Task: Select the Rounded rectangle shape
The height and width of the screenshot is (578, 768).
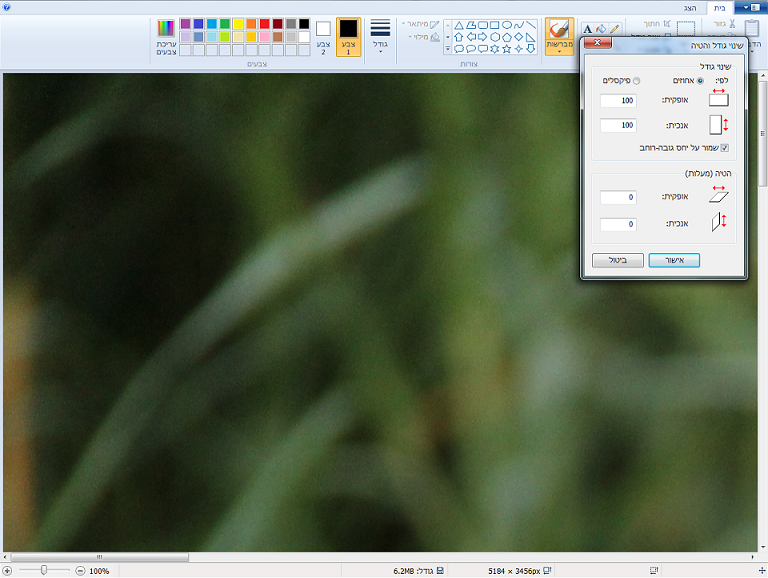Action: 482,25
